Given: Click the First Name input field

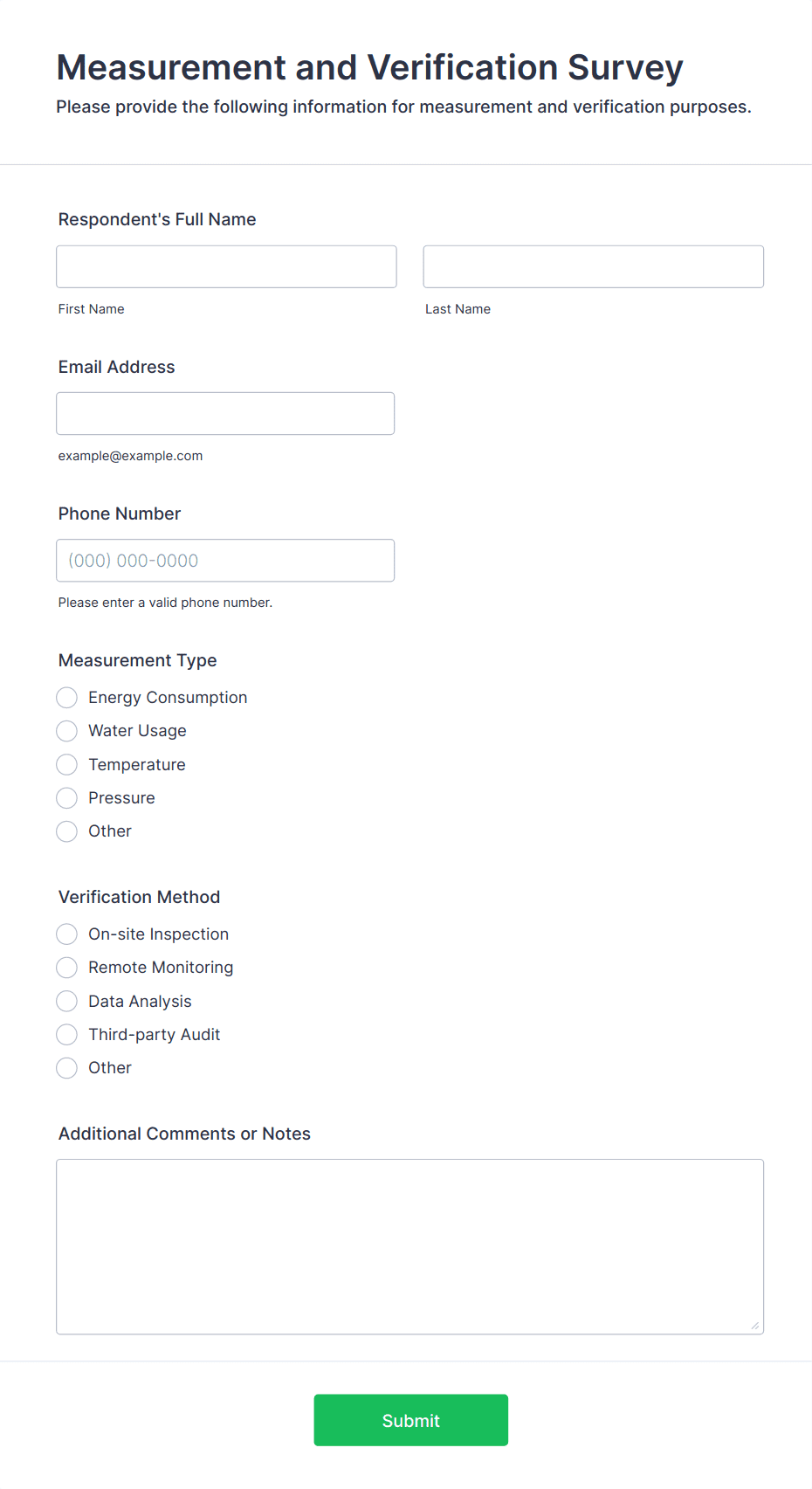Looking at the screenshot, I should tap(226, 266).
